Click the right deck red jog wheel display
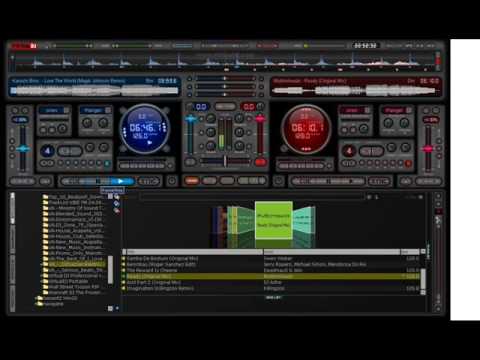Image resolution: width=480 pixels, height=360 pixels. (306, 129)
